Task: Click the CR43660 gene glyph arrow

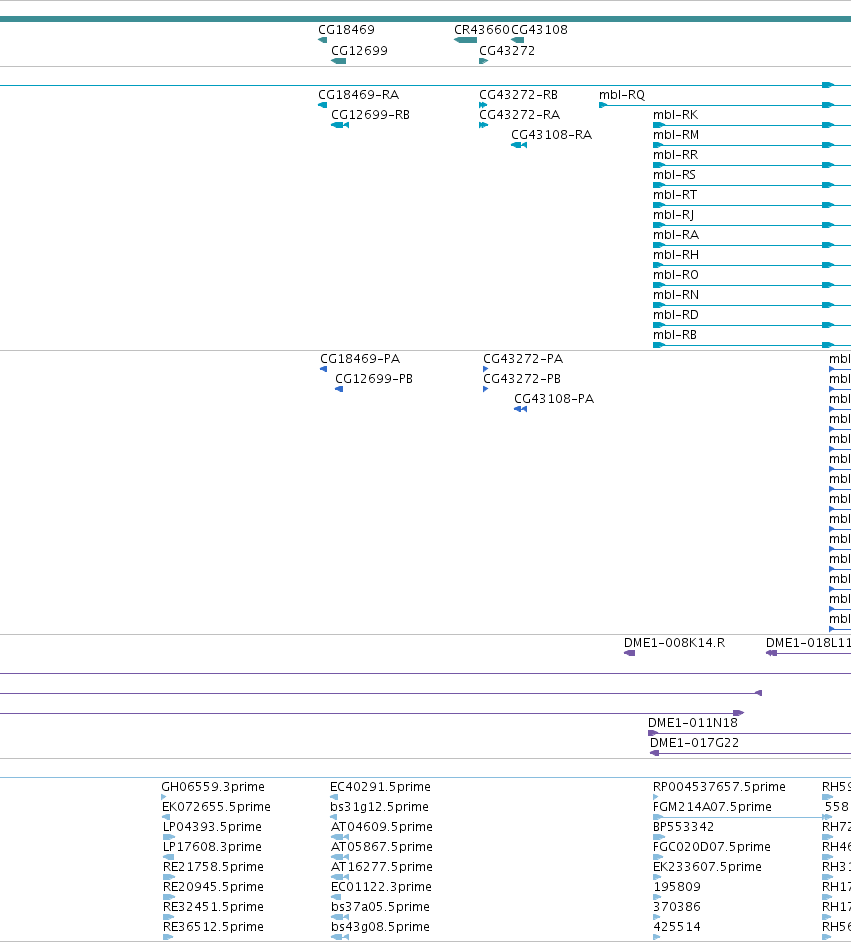Action: pyautogui.click(x=465, y=40)
